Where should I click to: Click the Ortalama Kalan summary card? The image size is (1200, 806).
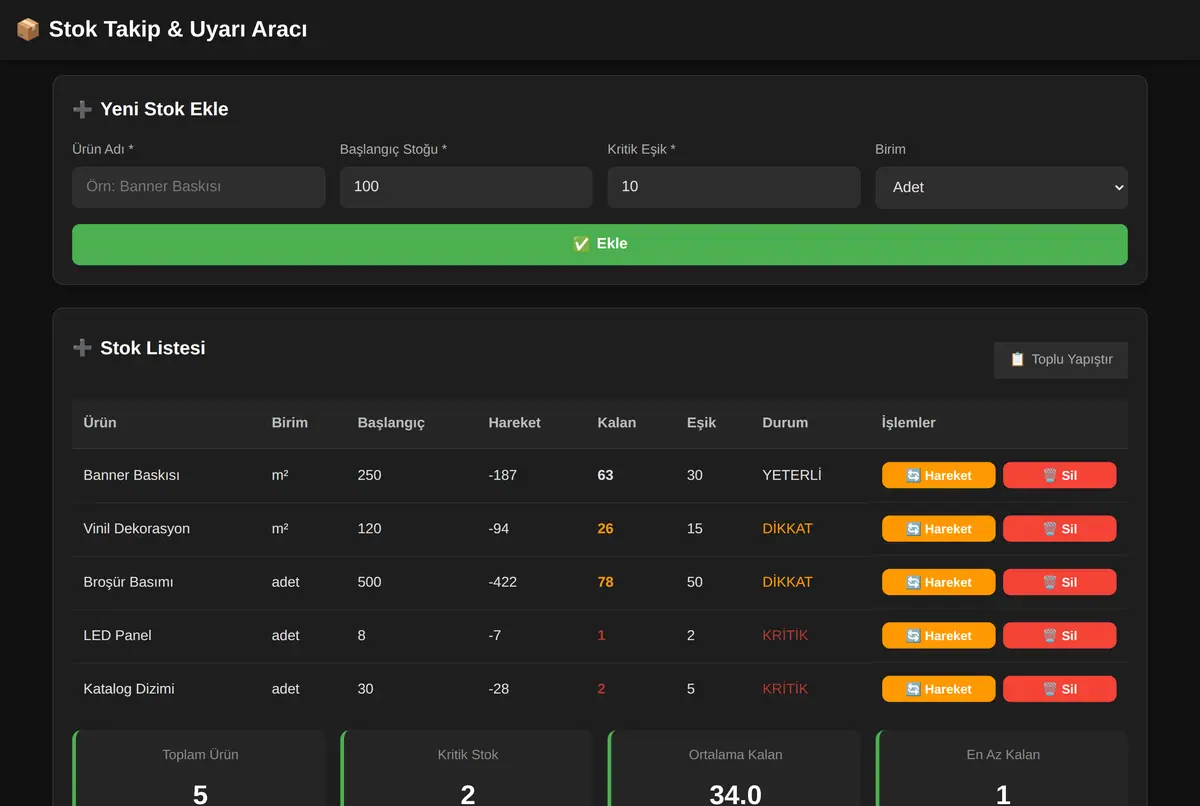735,768
